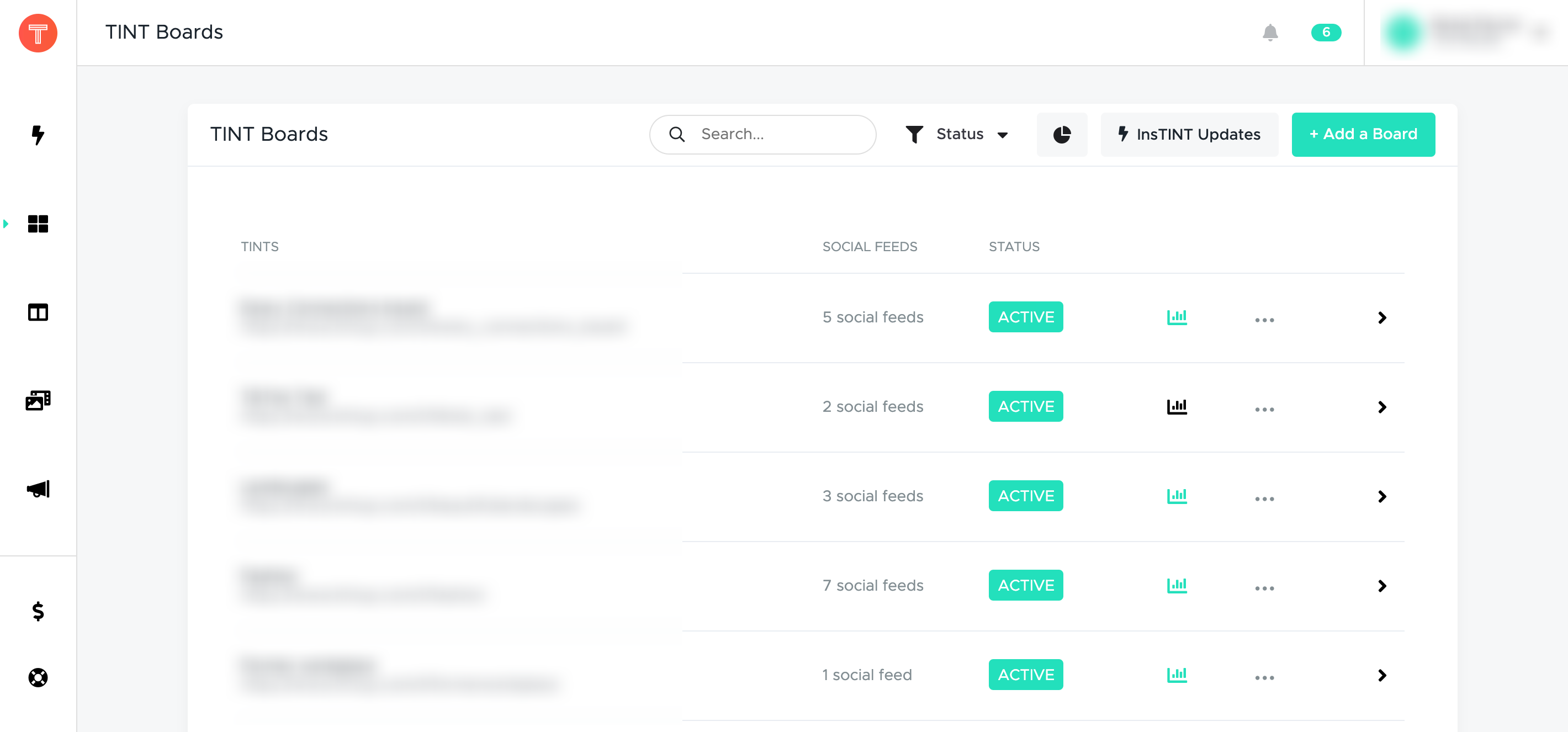Open the 3 social feeds board via chevron
Image resolution: width=1568 pixels, height=732 pixels.
click(x=1382, y=496)
